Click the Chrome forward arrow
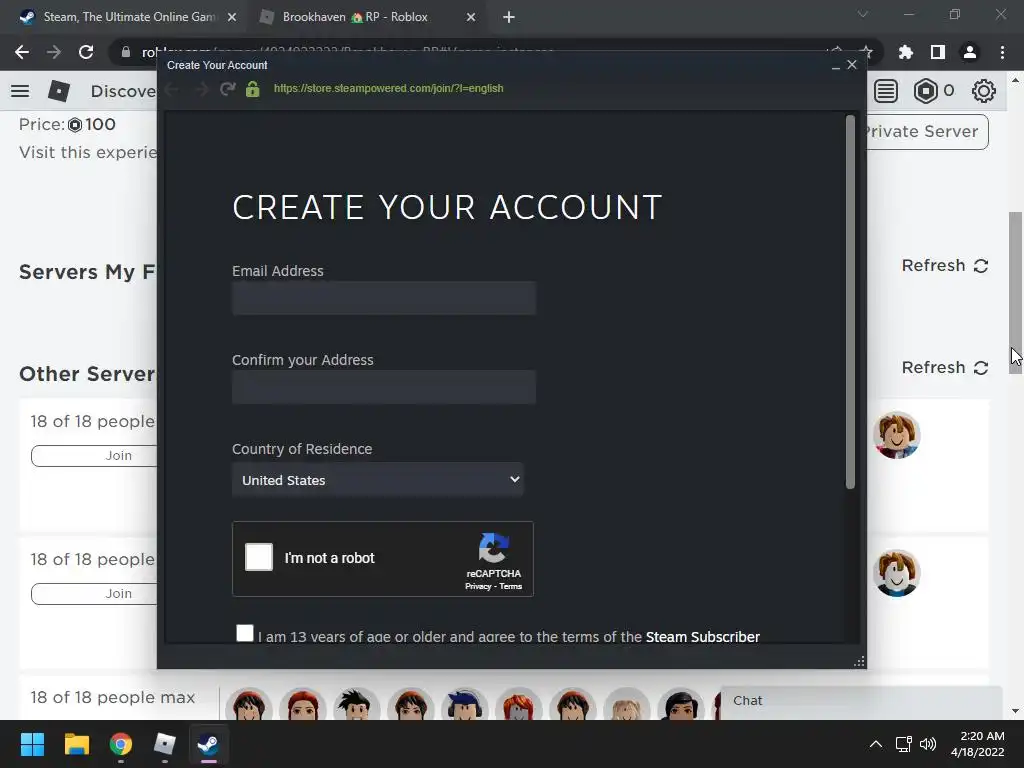This screenshot has height=768, width=1024. tap(54, 52)
